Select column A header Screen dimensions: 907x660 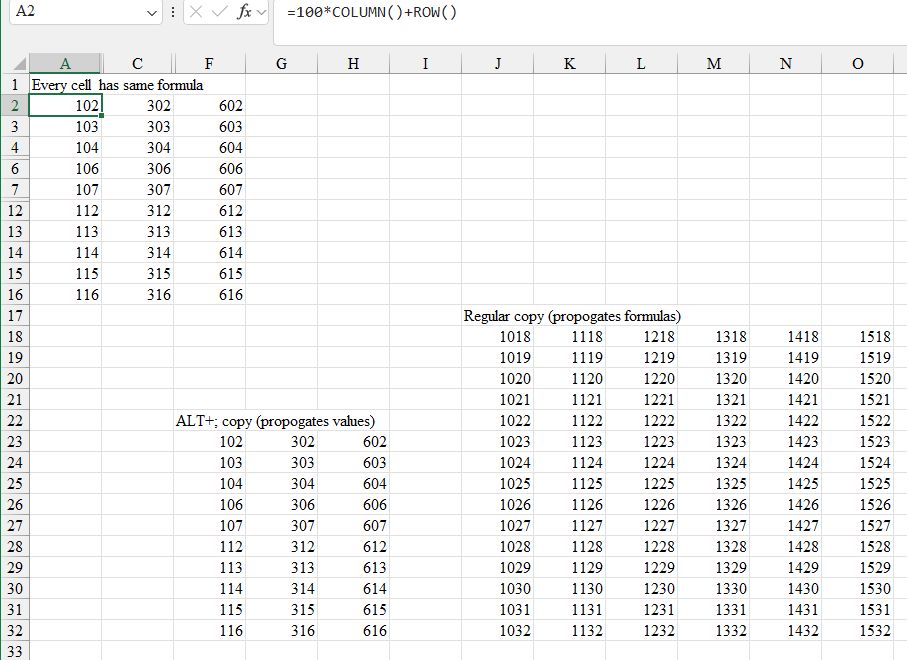point(65,64)
